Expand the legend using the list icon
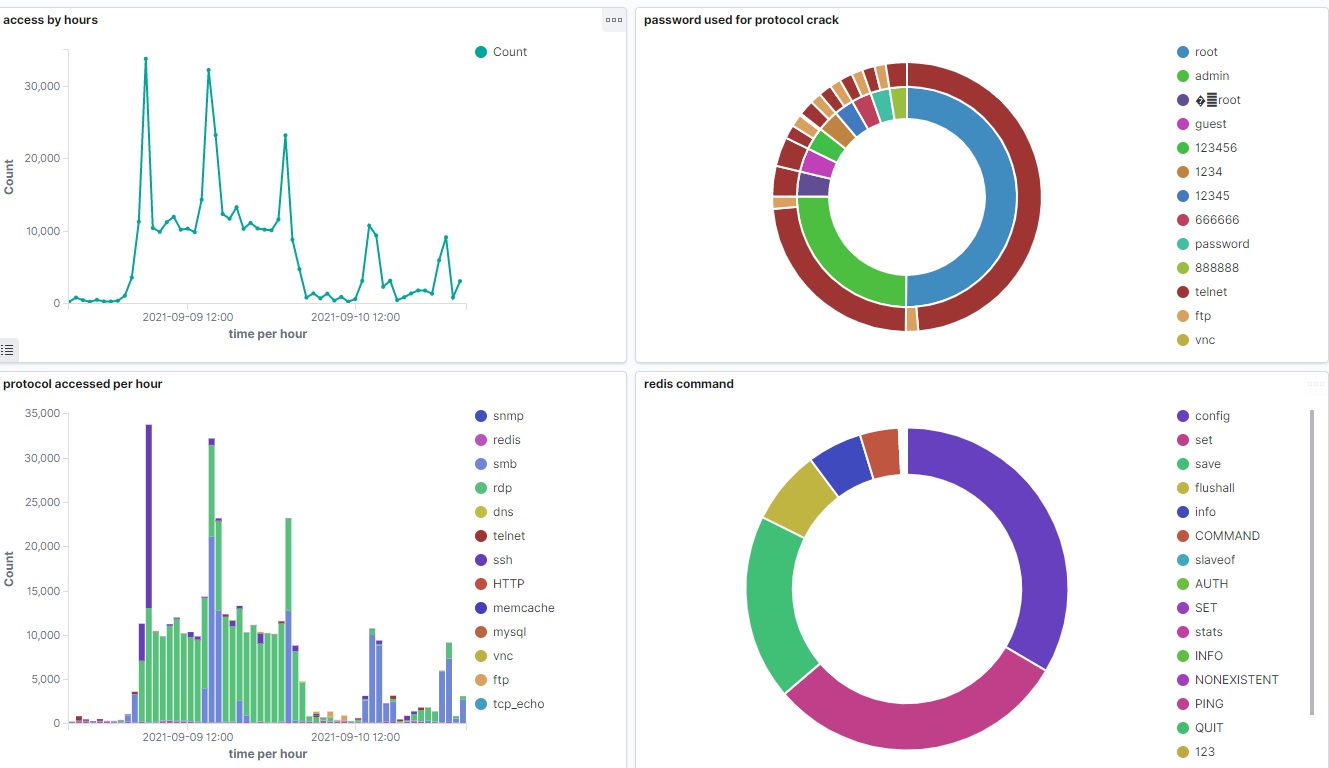 pyautogui.click(x=8, y=349)
